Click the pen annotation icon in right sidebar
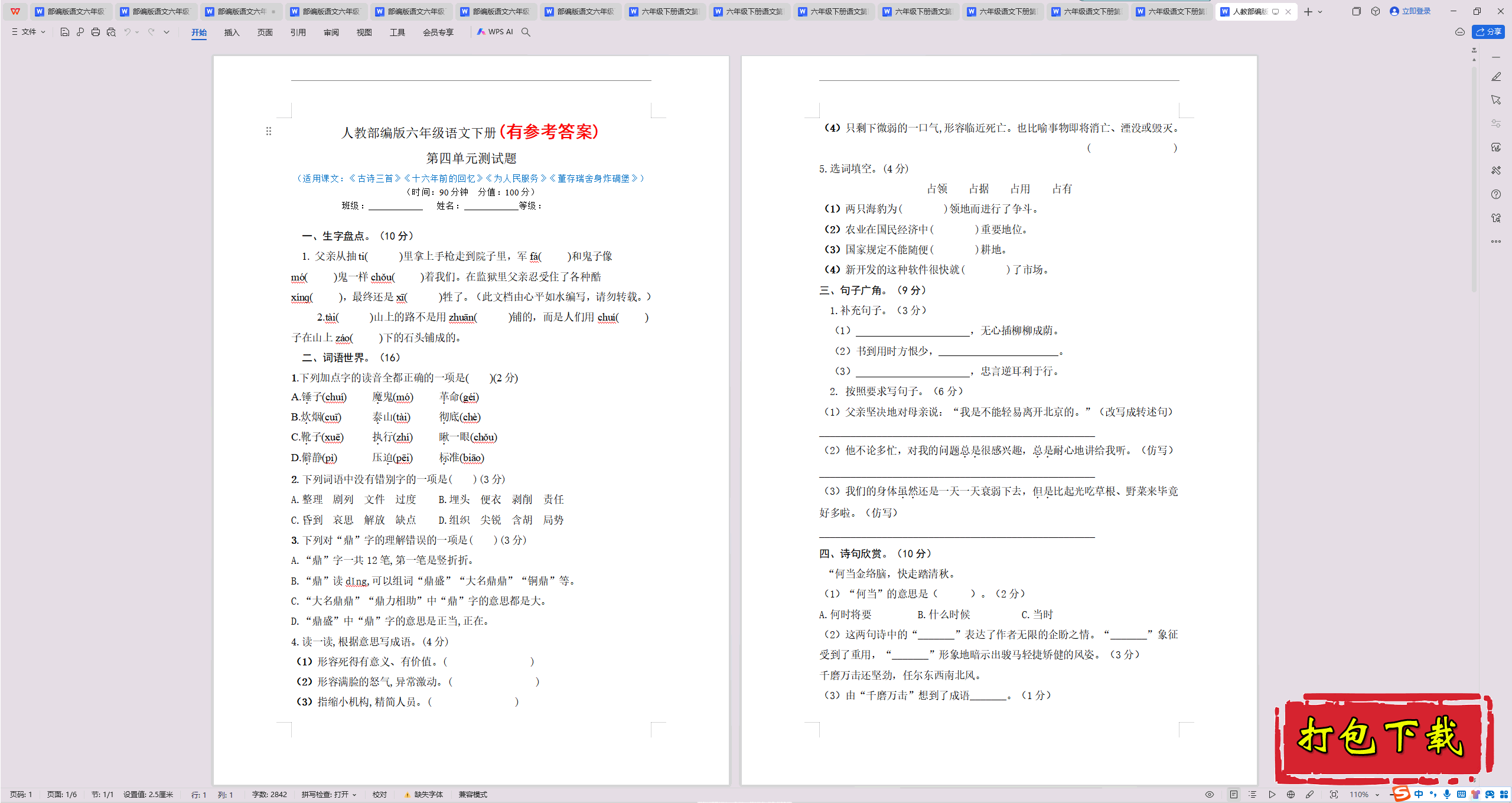Image resolution: width=1512 pixels, height=803 pixels. click(x=1495, y=77)
